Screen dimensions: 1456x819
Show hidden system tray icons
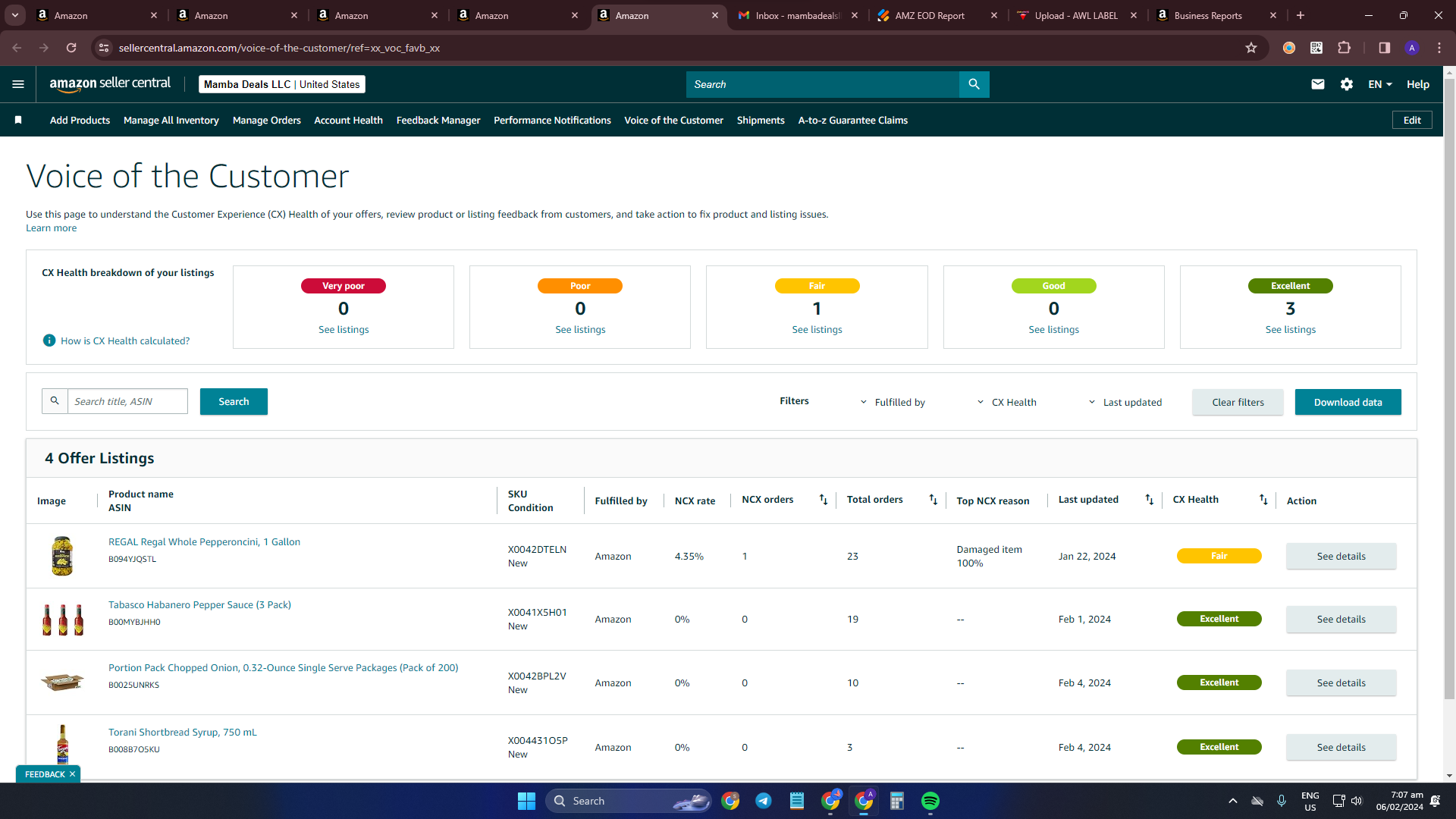click(x=1233, y=801)
